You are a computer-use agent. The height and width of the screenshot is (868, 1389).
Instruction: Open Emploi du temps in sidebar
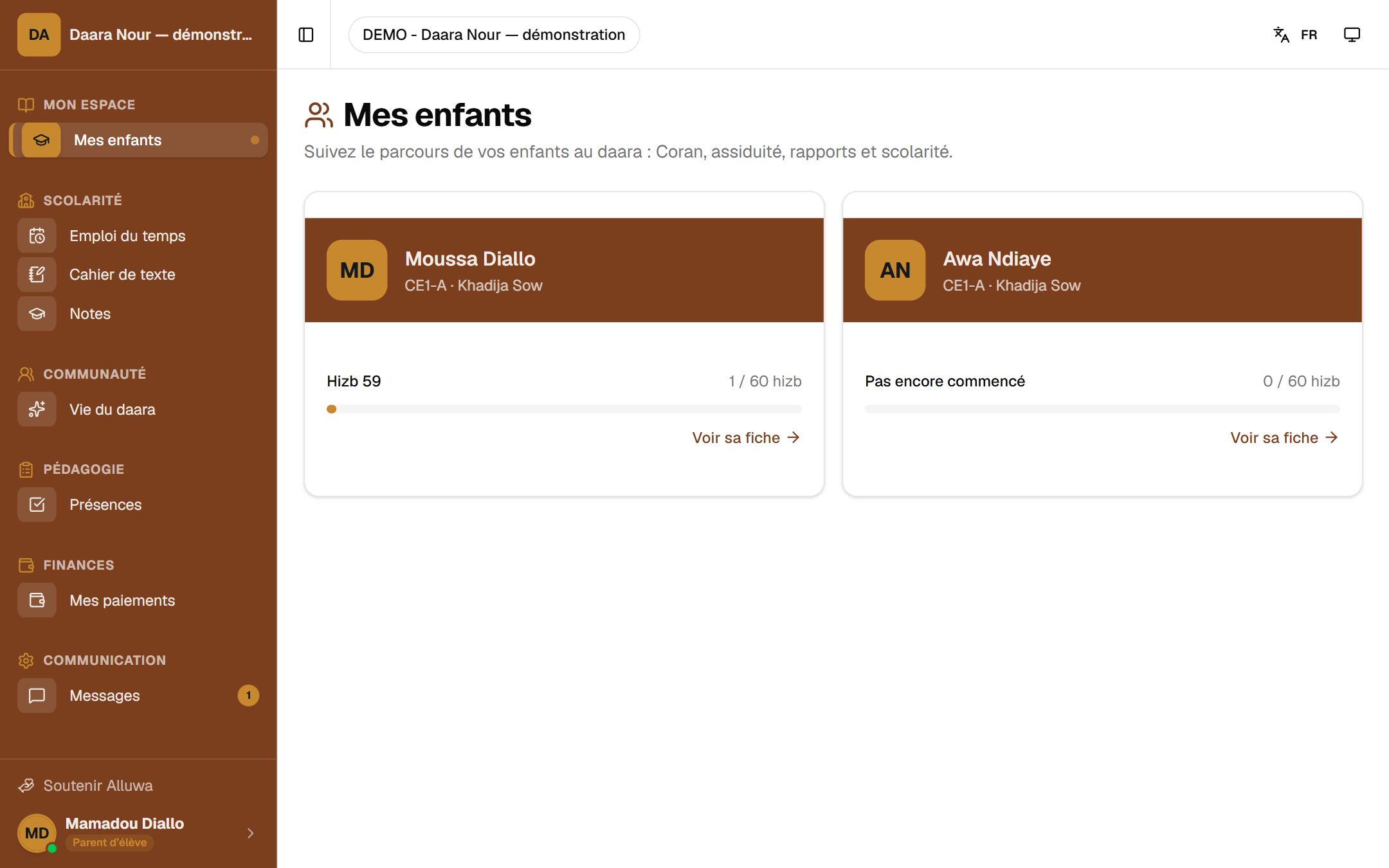coord(138,236)
